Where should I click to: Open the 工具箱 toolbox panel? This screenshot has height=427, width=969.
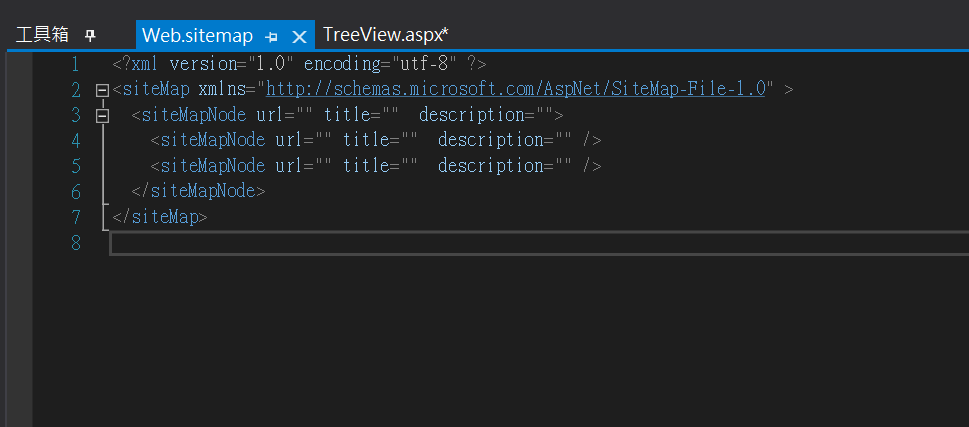click(x=42, y=35)
